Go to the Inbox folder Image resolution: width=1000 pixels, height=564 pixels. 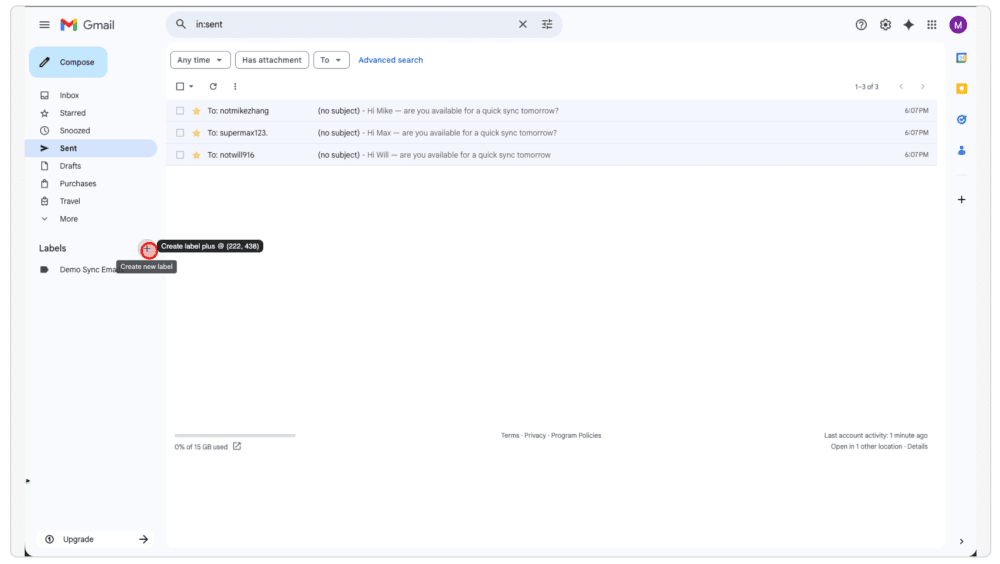pos(69,96)
